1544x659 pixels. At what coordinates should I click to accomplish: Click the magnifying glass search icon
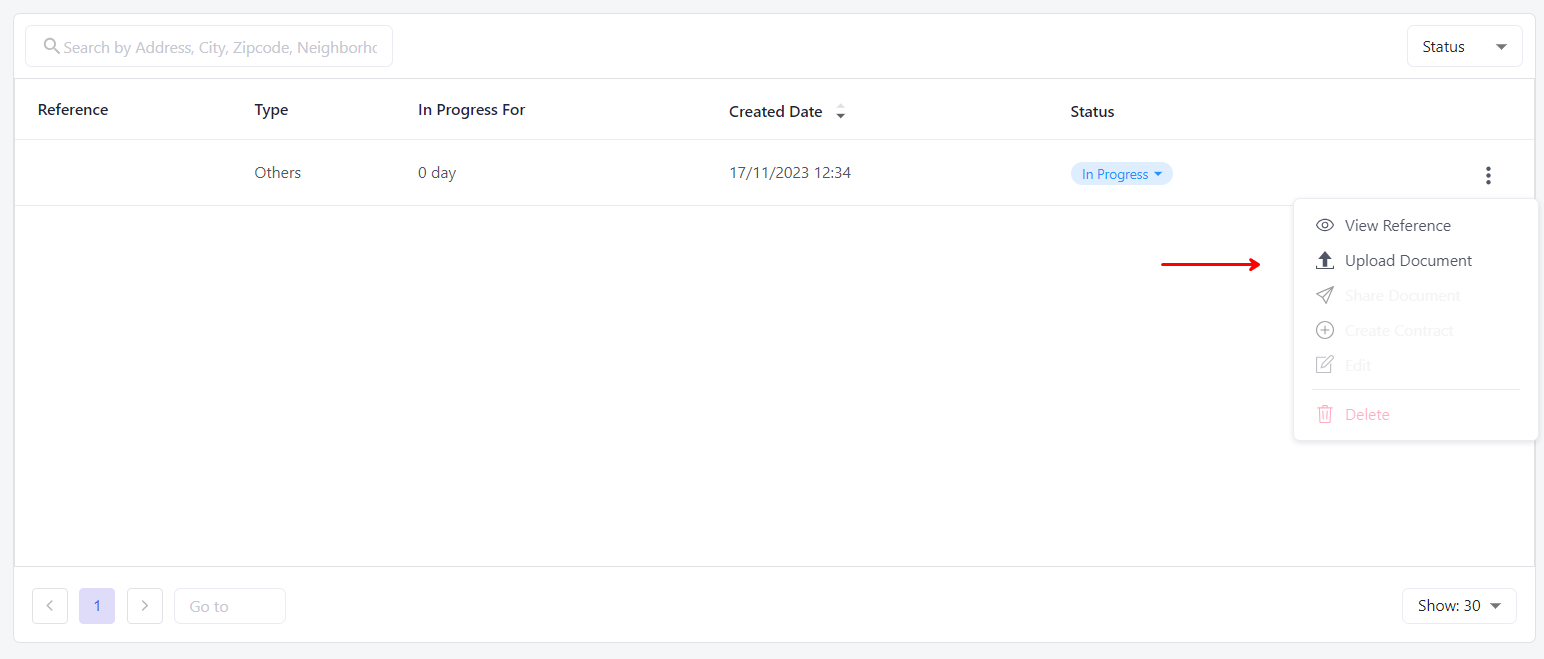pos(51,46)
